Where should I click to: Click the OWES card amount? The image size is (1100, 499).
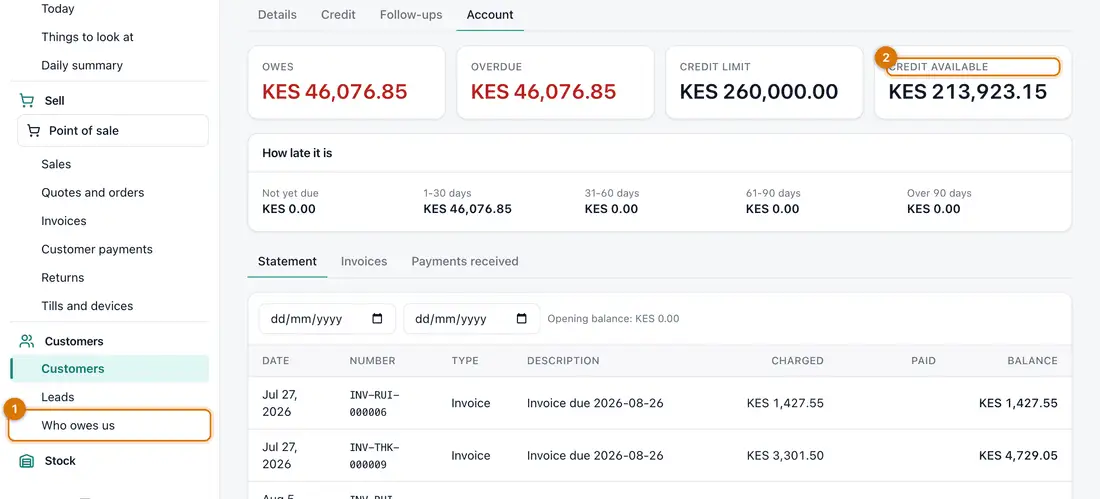pyautogui.click(x=335, y=92)
